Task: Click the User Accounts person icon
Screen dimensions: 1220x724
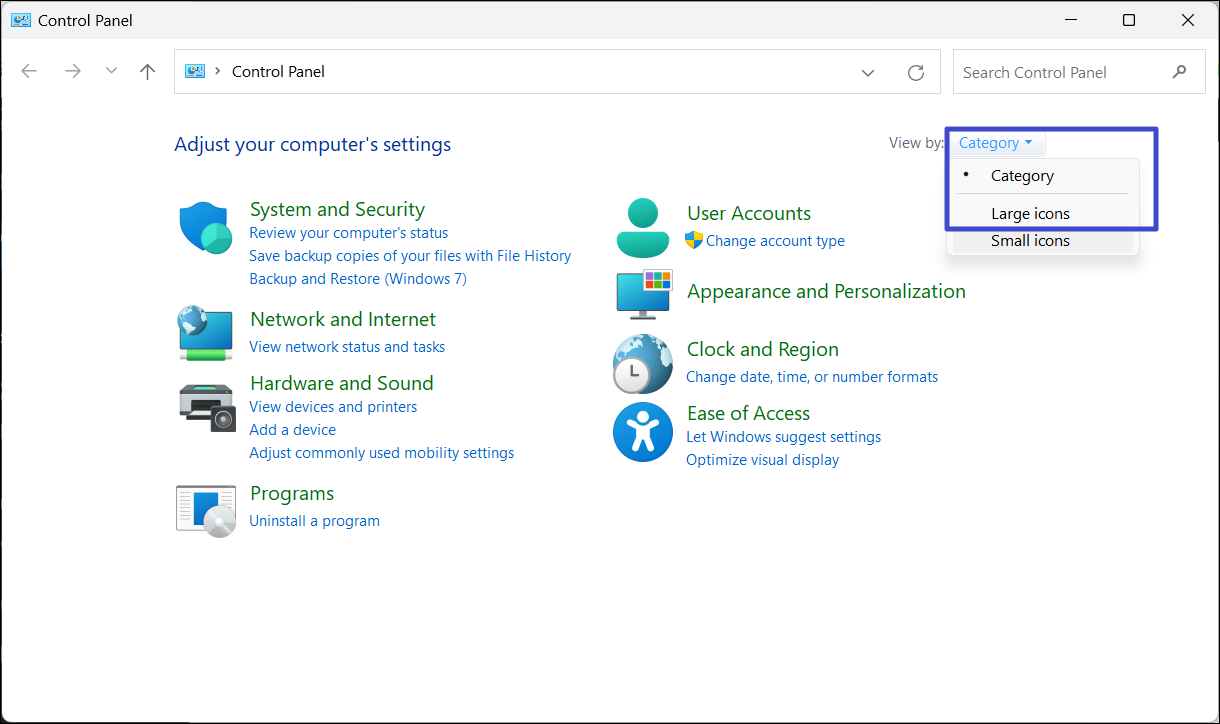Action: [x=642, y=227]
